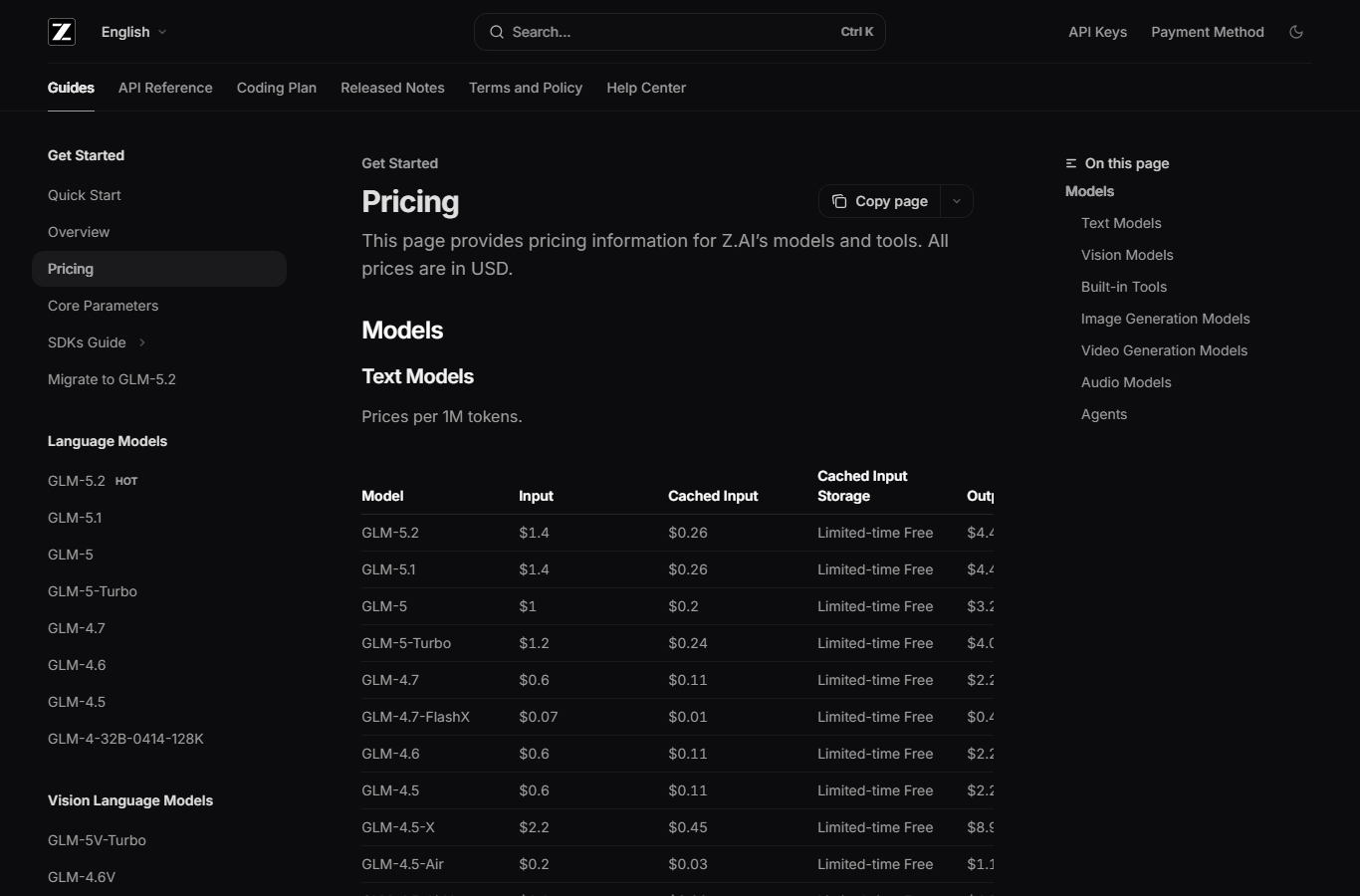Click Models in On this page
Viewport: 1360px width, 896px height.
[1089, 191]
